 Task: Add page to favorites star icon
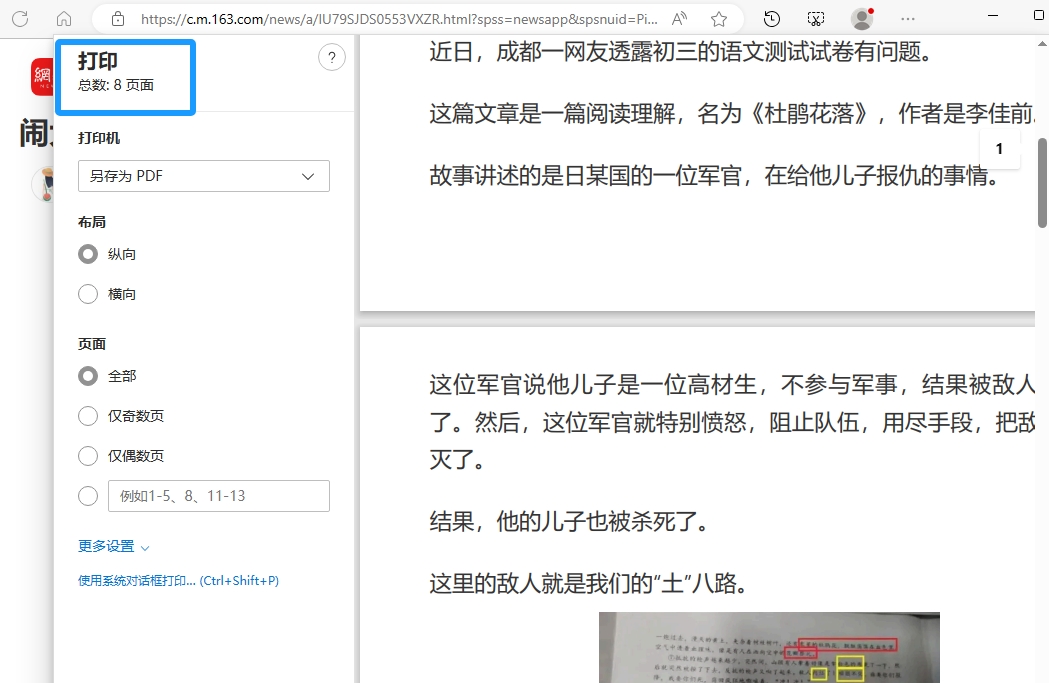[719, 19]
